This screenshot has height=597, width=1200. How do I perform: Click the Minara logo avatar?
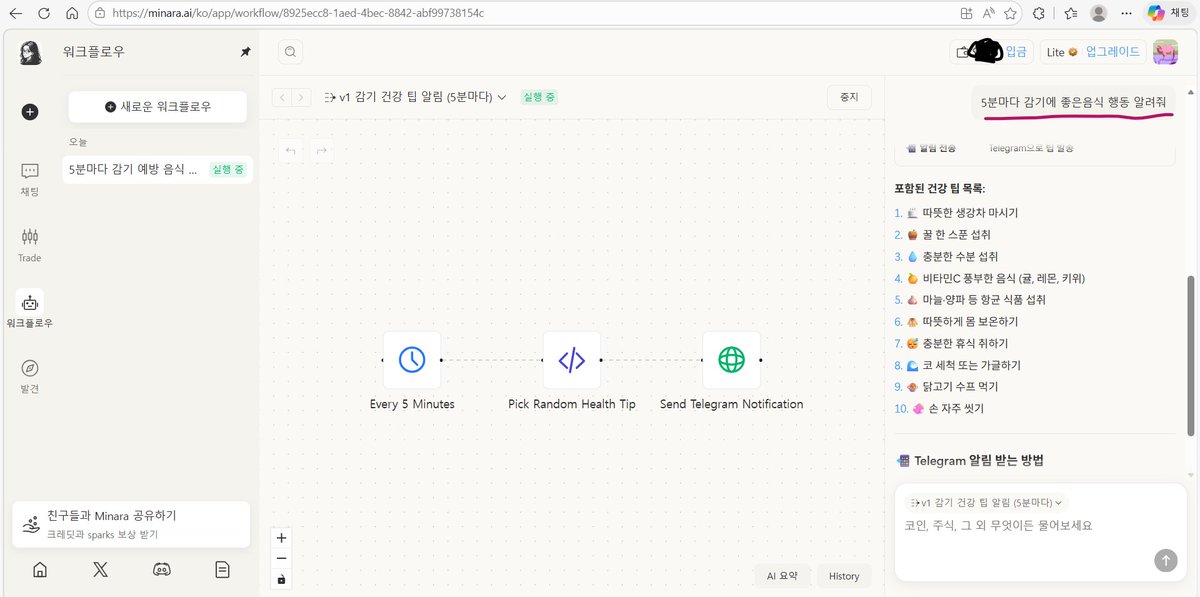point(30,52)
